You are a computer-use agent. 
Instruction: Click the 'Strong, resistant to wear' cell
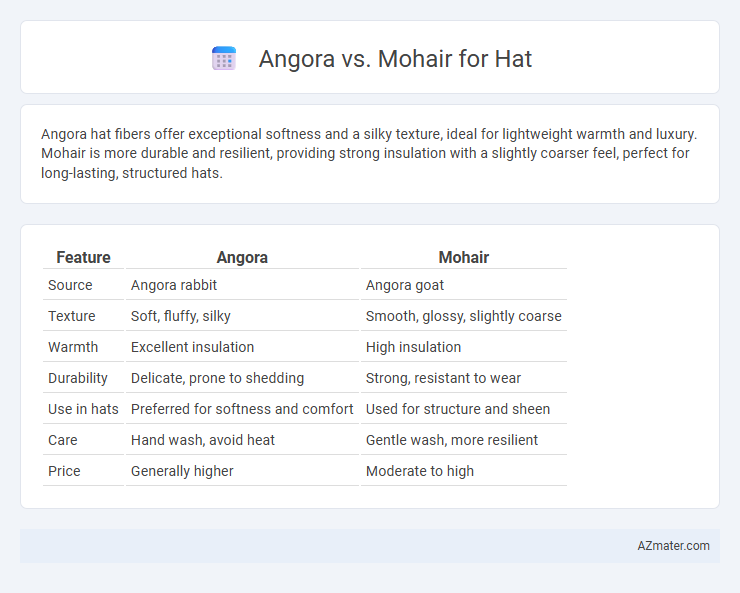point(444,378)
